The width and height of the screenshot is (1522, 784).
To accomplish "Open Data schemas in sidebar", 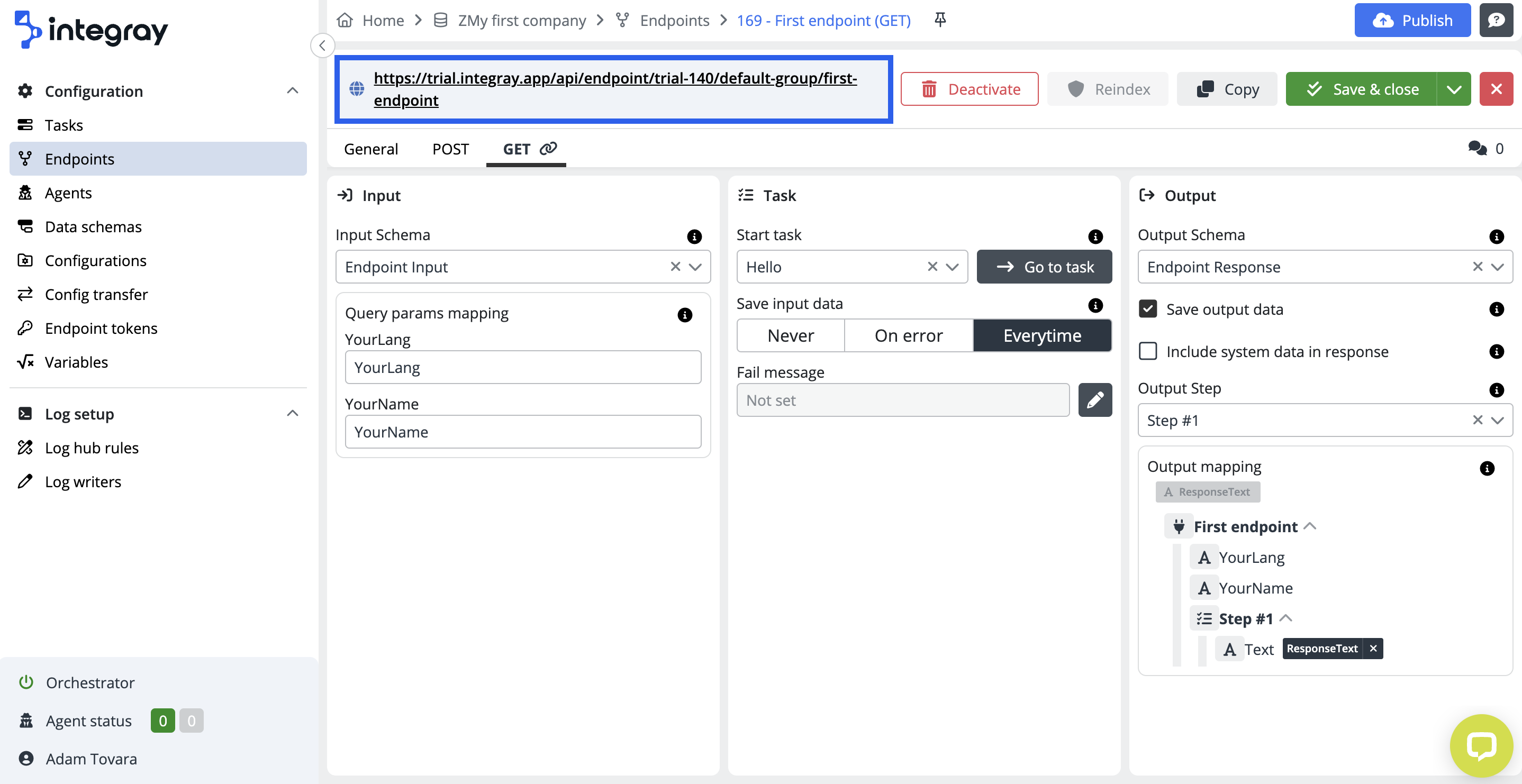I will [93, 227].
